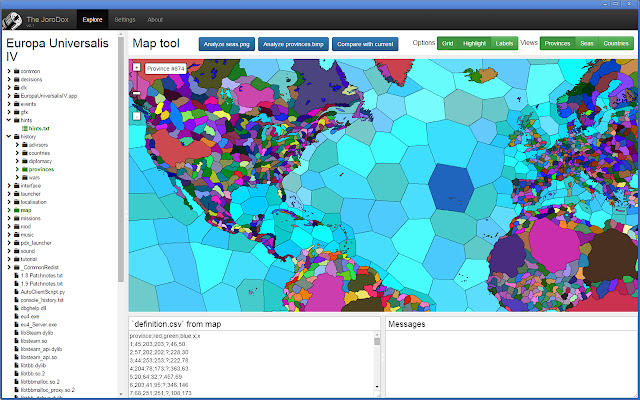The width and height of the screenshot is (640, 400).
Task: Click the common folder icon
Action: tap(17, 71)
